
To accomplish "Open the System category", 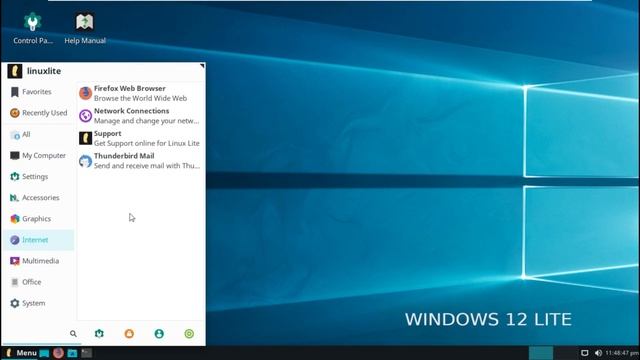I will click(x=38, y=303).
